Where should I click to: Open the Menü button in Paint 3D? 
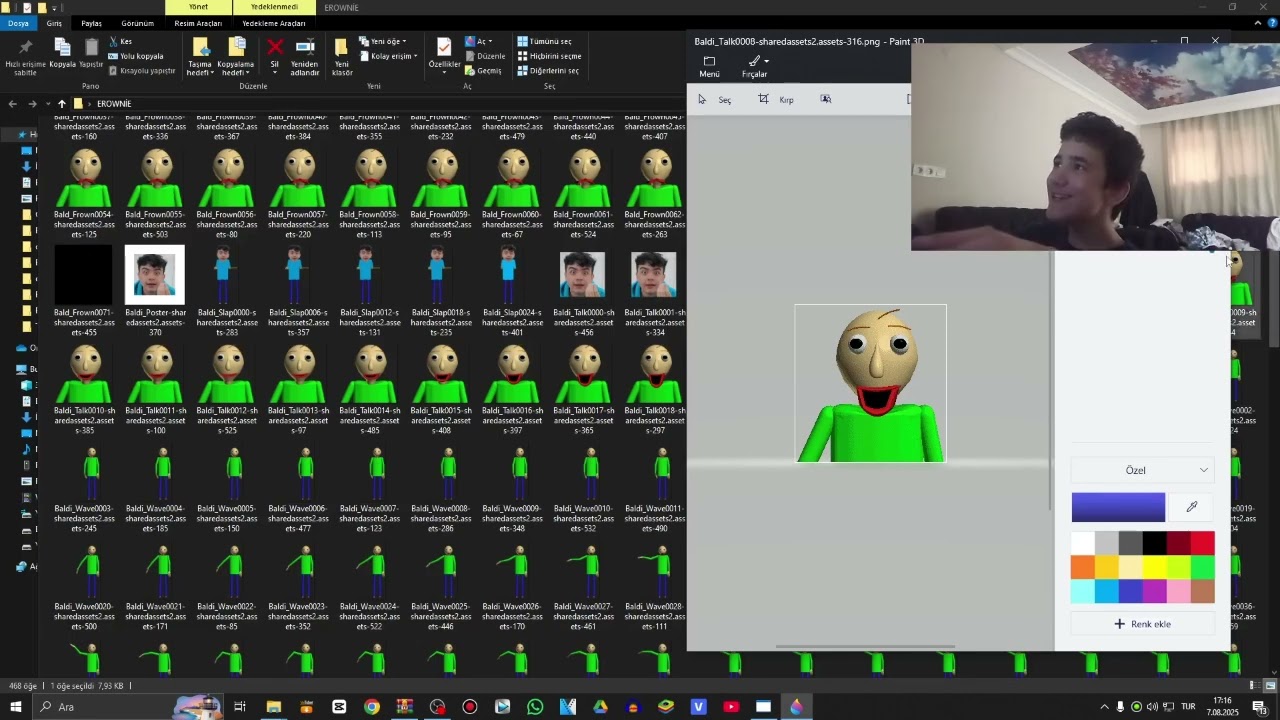[x=709, y=66]
